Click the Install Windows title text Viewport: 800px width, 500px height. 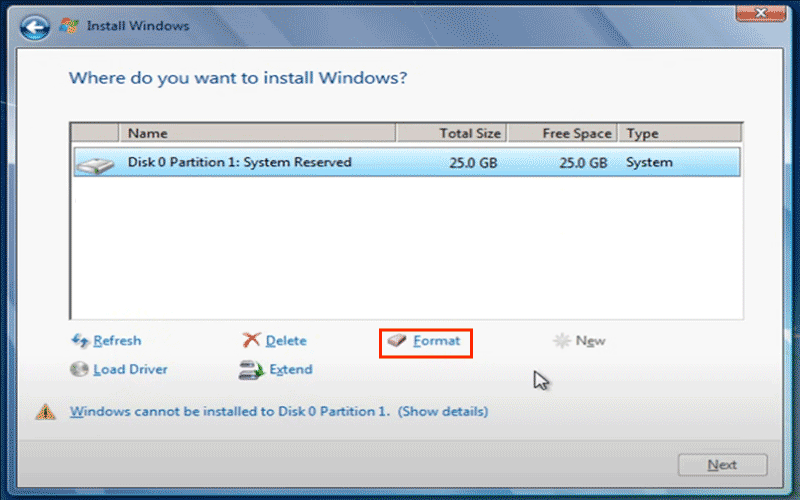pyautogui.click(x=138, y=26)
